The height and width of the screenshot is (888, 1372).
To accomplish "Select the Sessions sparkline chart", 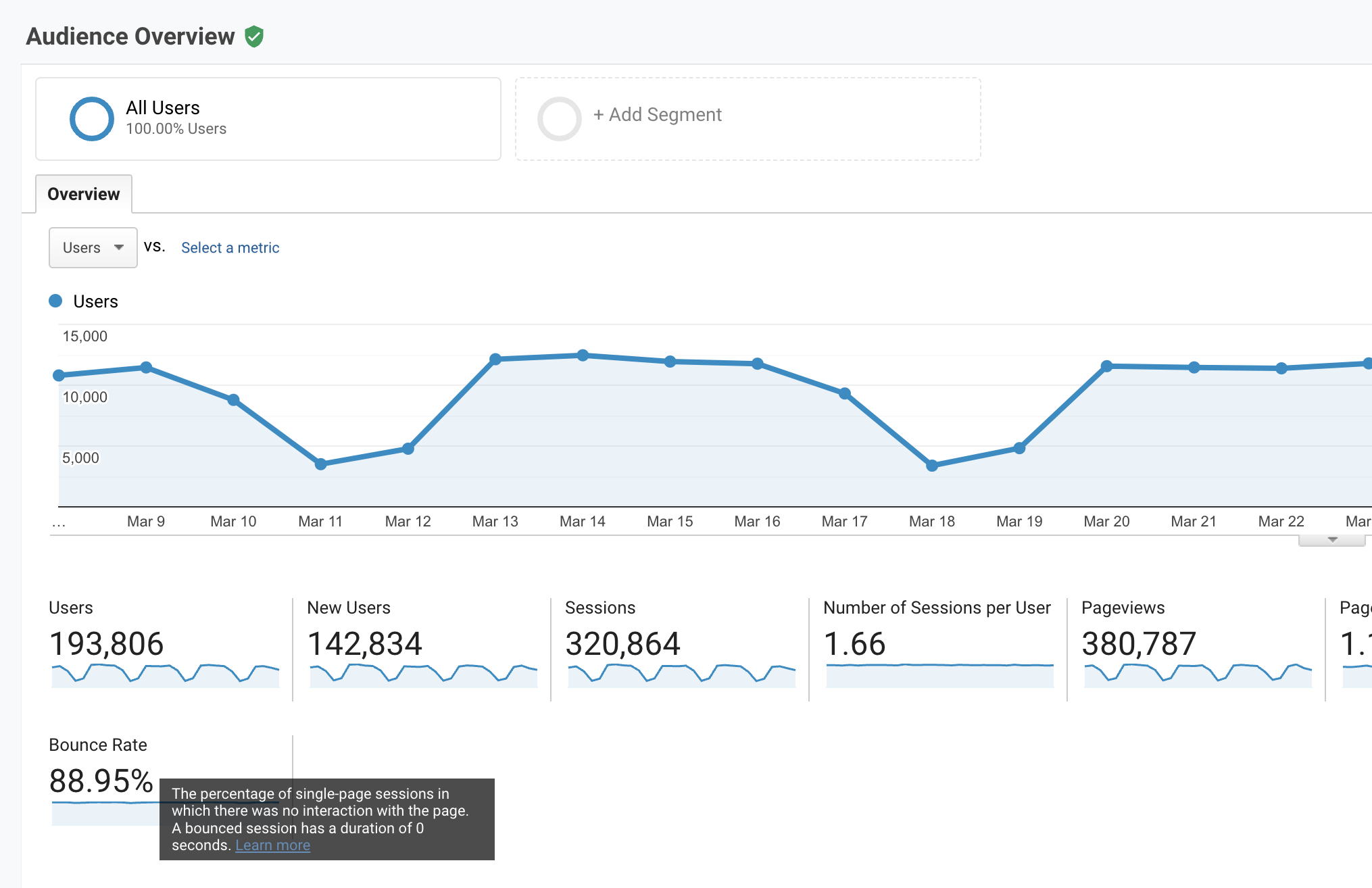I will coord(681,675).
